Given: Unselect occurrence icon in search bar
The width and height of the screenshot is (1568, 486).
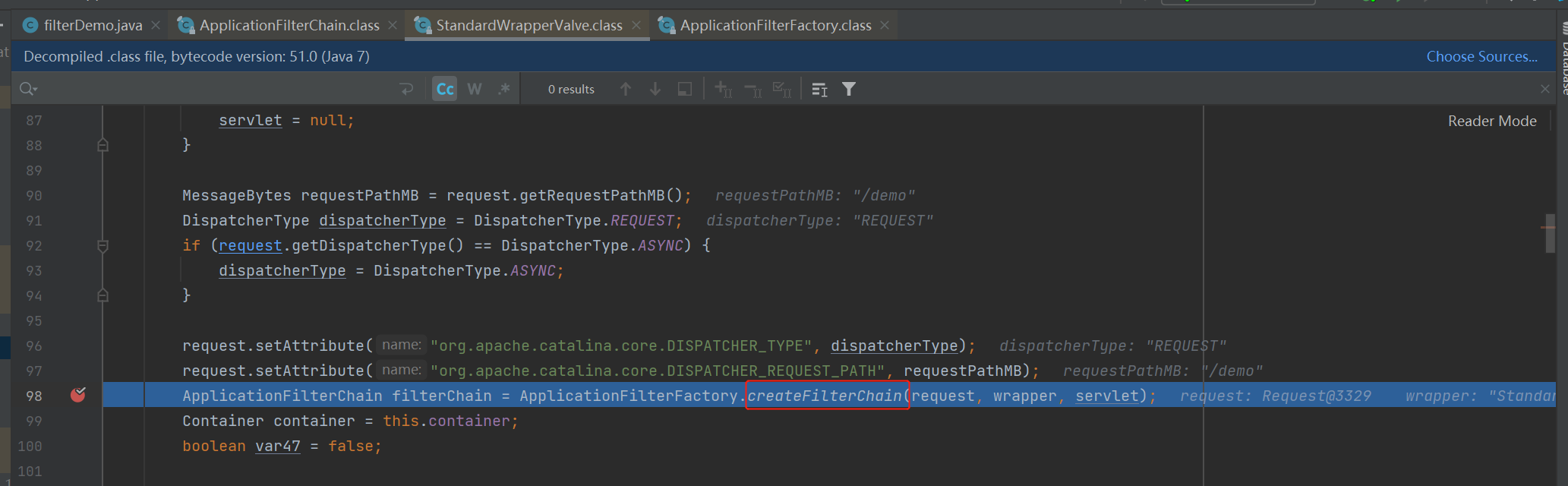Looking at the screenshot, I should tap(752, 90).
